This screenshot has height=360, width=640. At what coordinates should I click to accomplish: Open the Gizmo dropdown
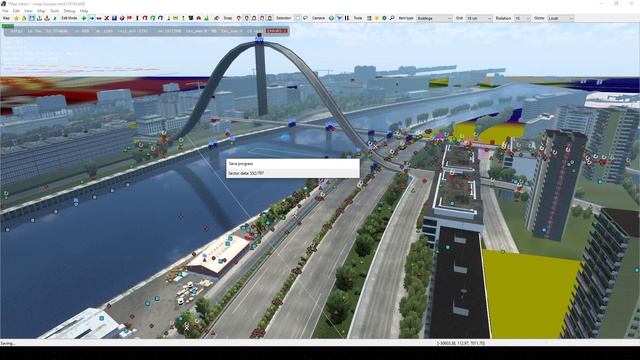(x=560, y=18)
